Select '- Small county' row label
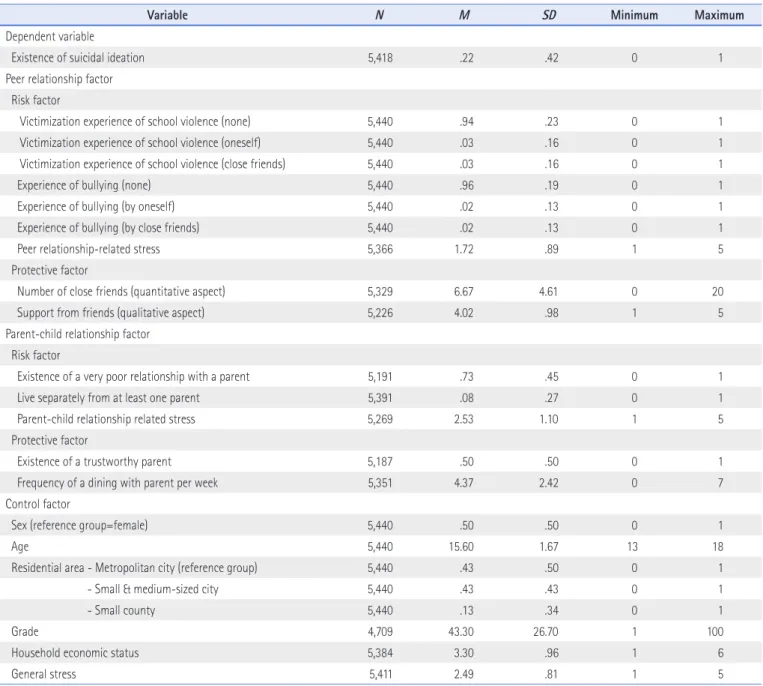 pyautogui.click(x=121, y=611)
